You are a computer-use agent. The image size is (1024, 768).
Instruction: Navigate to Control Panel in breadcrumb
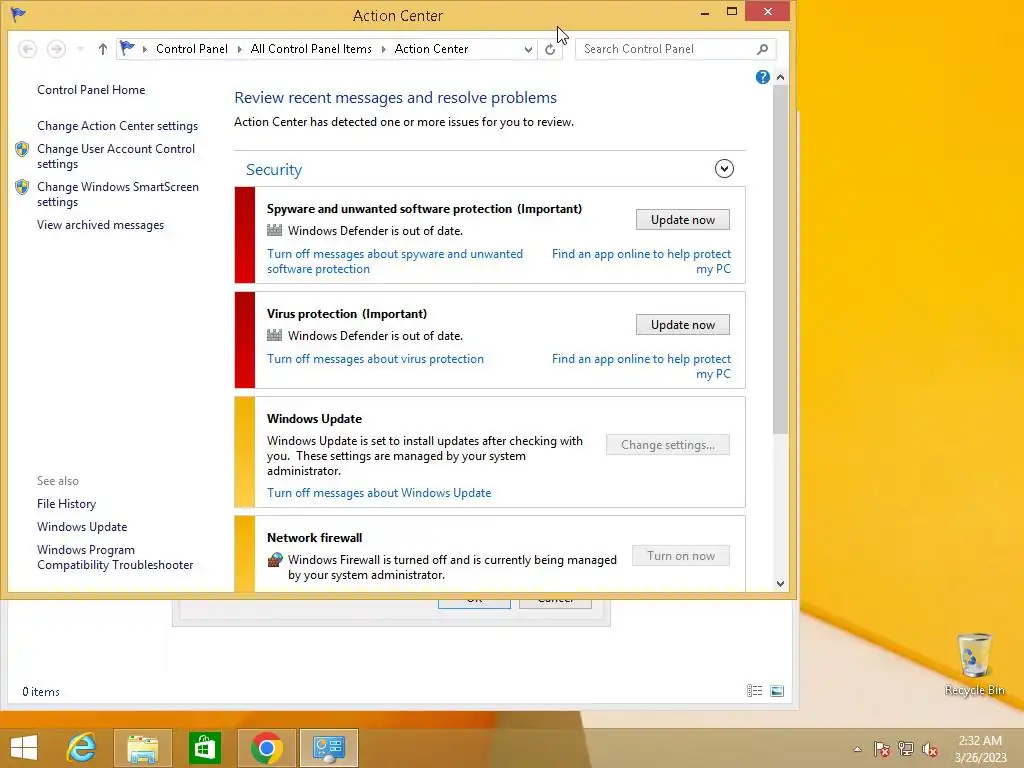click(192, 49)
